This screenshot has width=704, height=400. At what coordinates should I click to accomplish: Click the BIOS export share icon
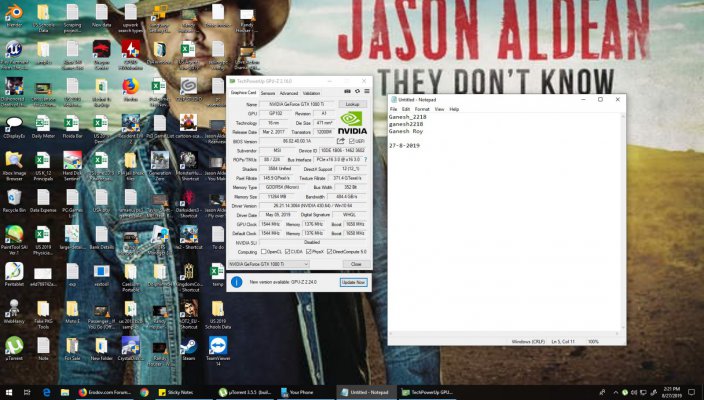point(341,141)
